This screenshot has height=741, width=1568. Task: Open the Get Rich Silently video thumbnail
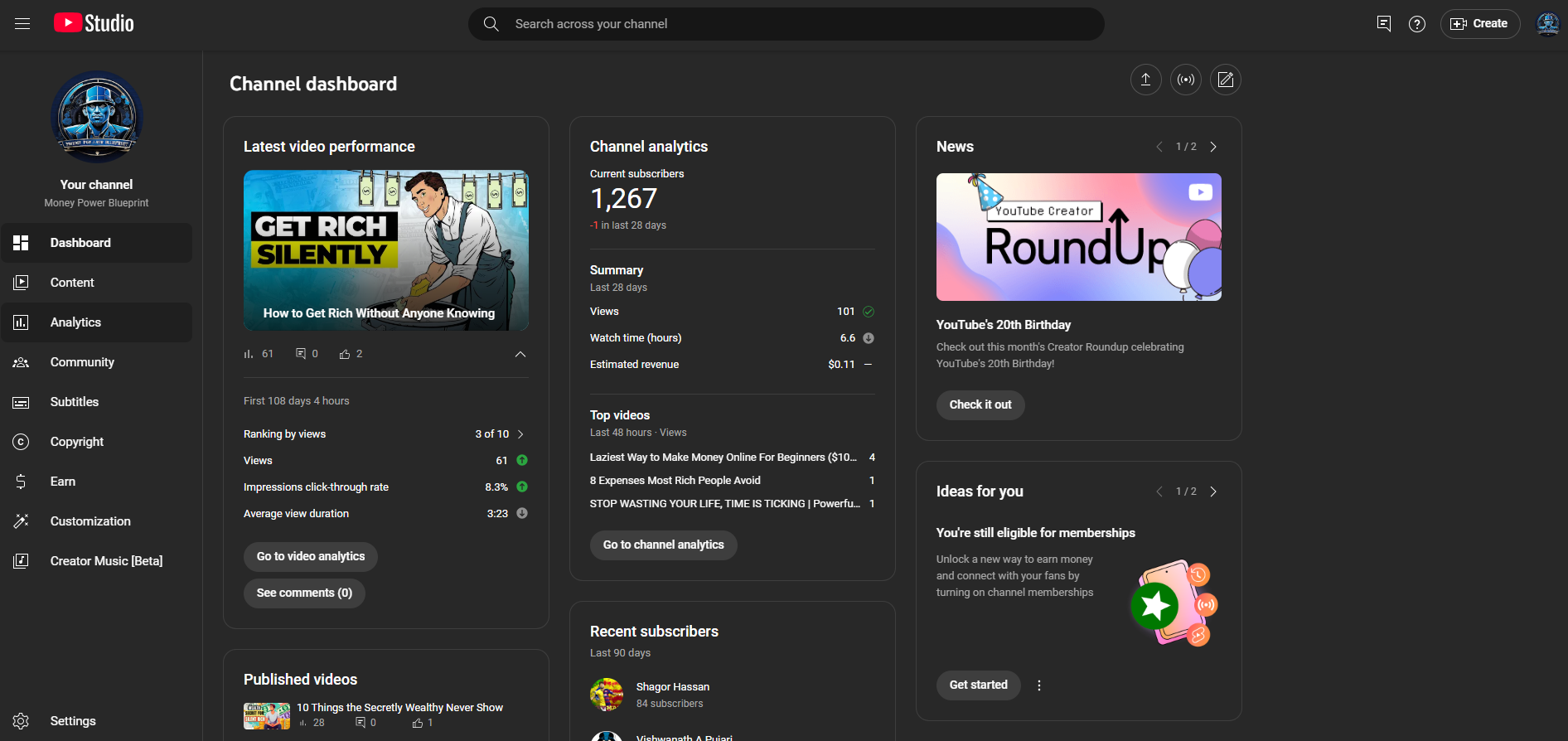pyautogui.click(x=386, y=250)
